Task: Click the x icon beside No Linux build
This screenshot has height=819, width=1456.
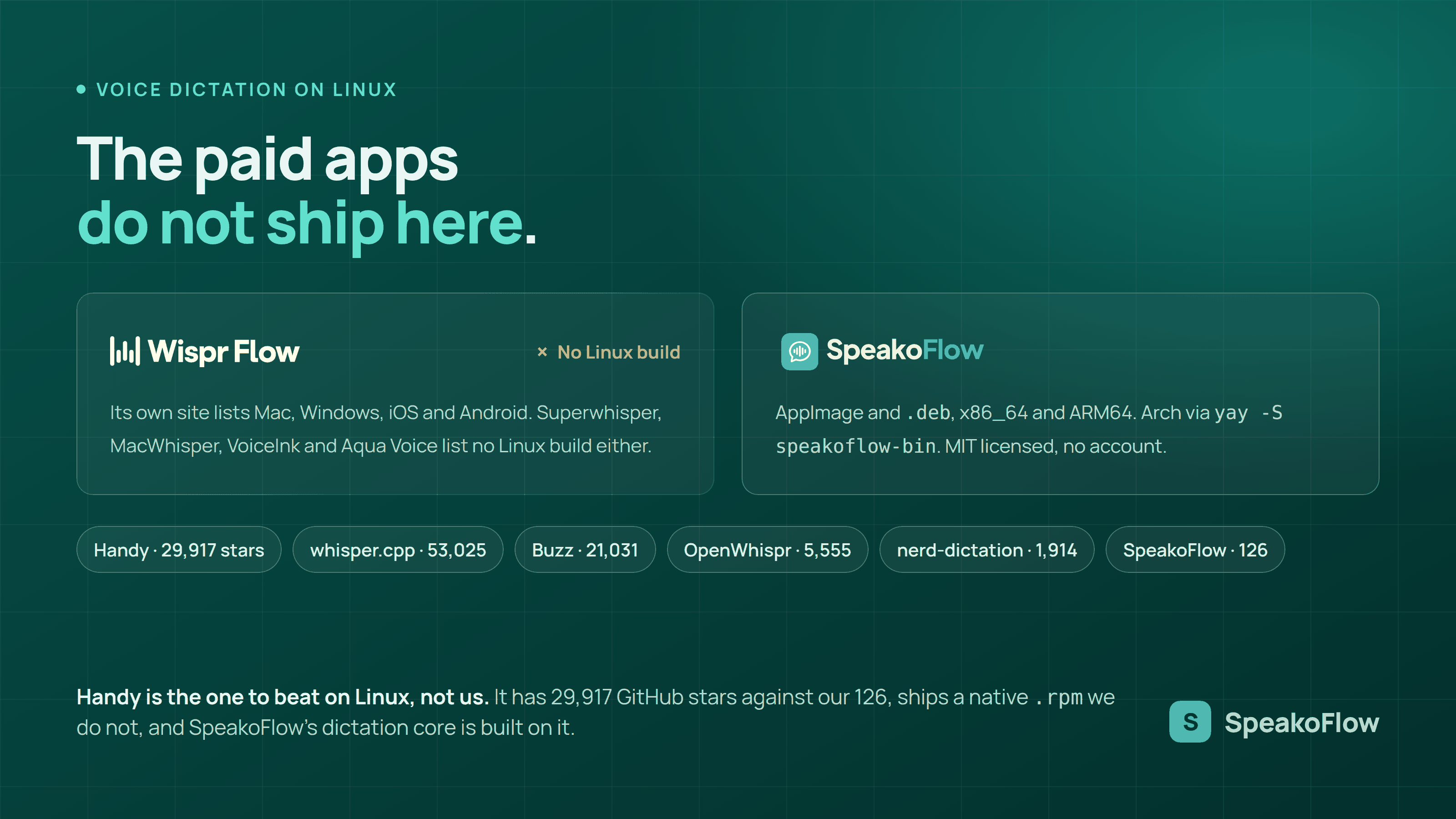Action: [542, 352]
